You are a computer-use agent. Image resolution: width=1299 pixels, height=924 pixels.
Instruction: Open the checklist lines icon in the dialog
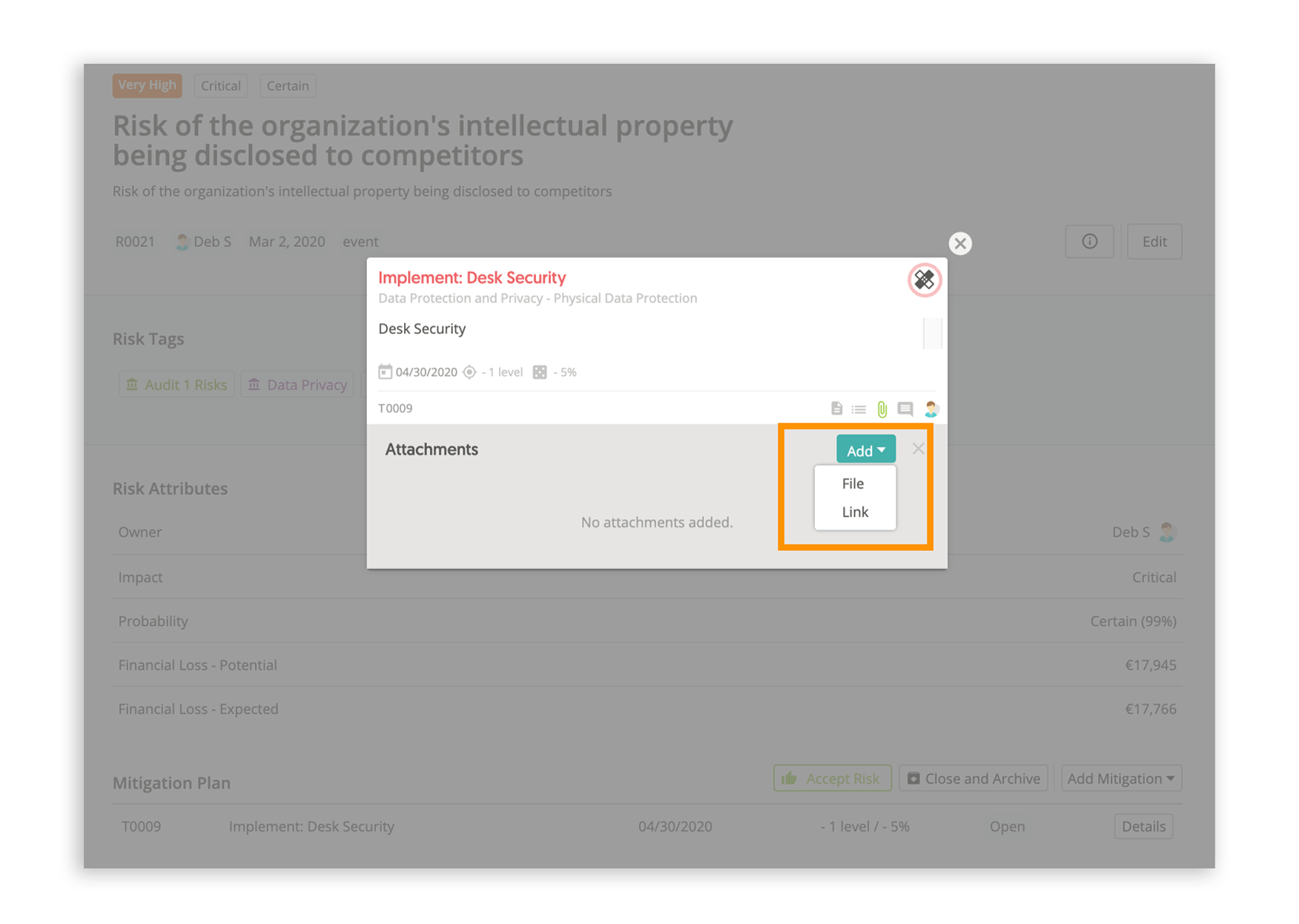coord(859,409)
